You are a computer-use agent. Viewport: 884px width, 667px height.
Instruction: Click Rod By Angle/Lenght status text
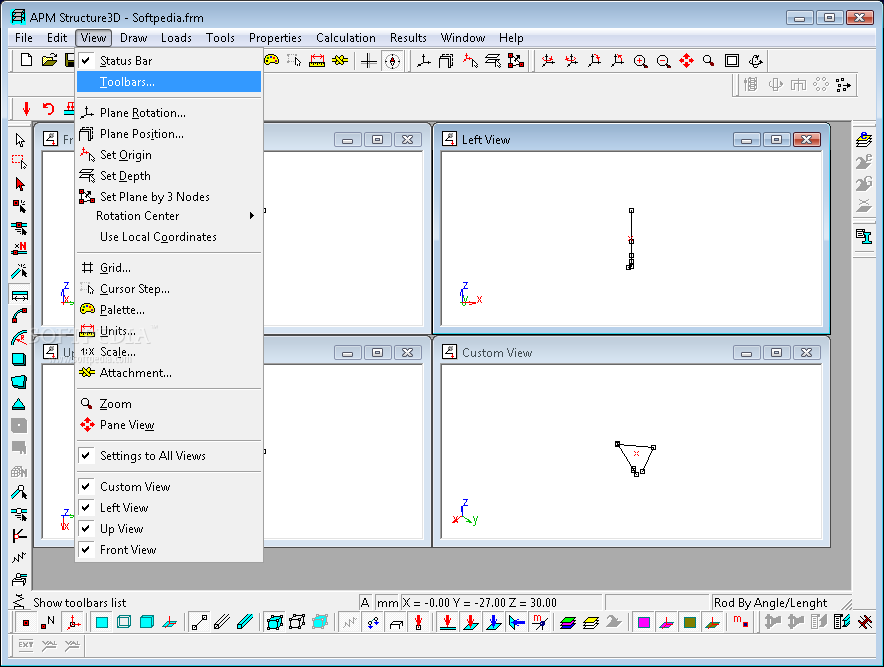(770, 603)
